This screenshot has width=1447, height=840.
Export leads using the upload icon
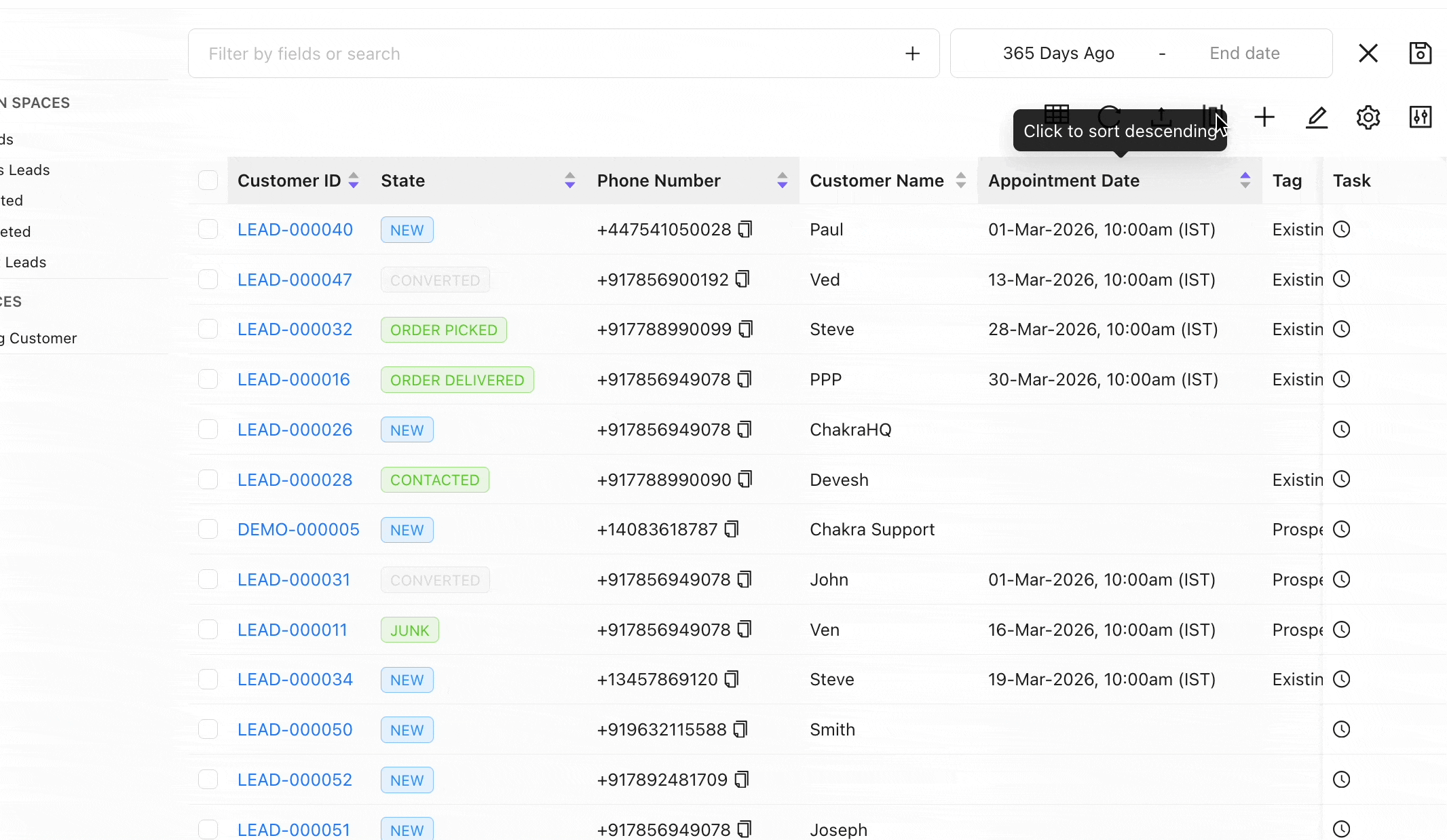(1161, 117)
